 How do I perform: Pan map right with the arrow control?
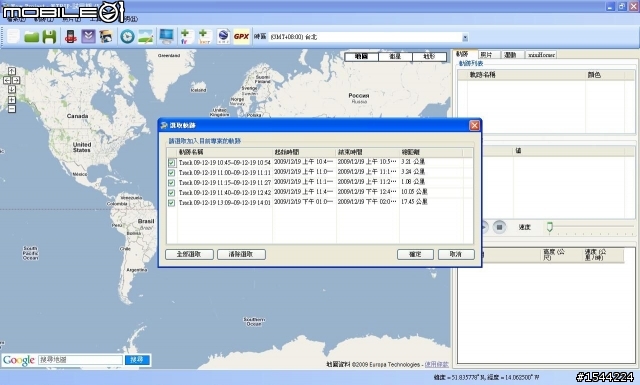pos(16,80)
